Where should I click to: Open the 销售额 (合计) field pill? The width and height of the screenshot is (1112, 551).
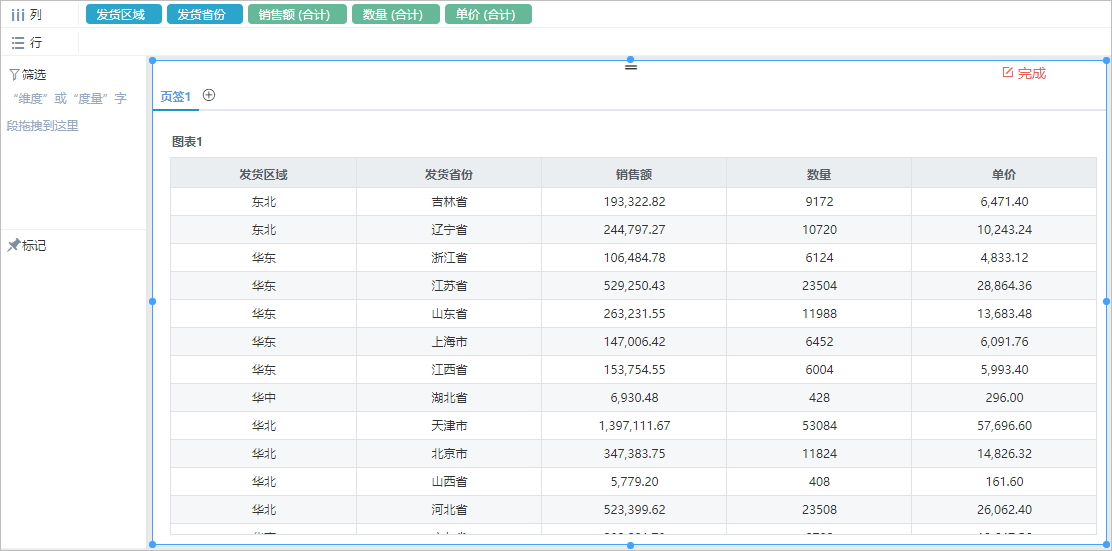coord(297,14)
